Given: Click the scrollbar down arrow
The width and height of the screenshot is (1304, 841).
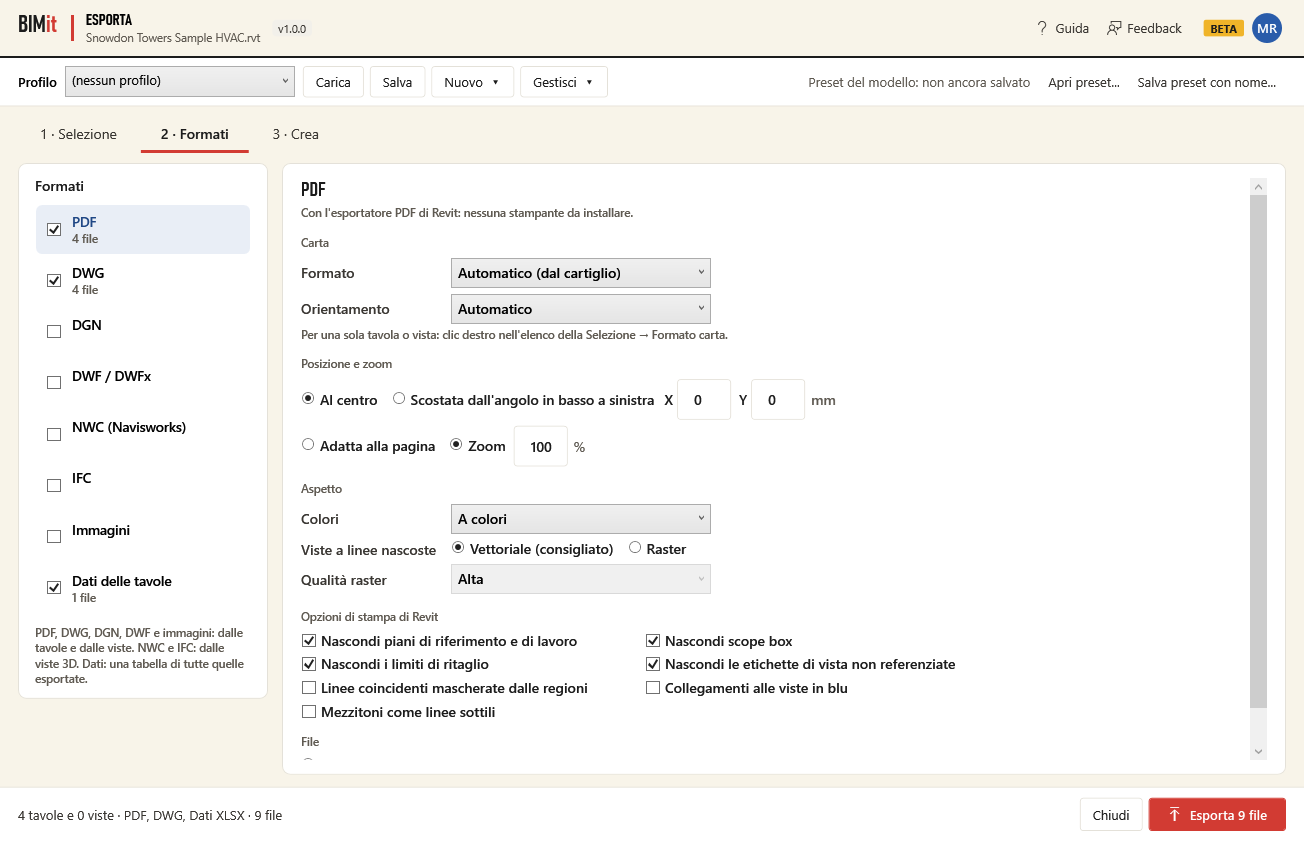Looking at the screenshot, I should (1258, 751).
